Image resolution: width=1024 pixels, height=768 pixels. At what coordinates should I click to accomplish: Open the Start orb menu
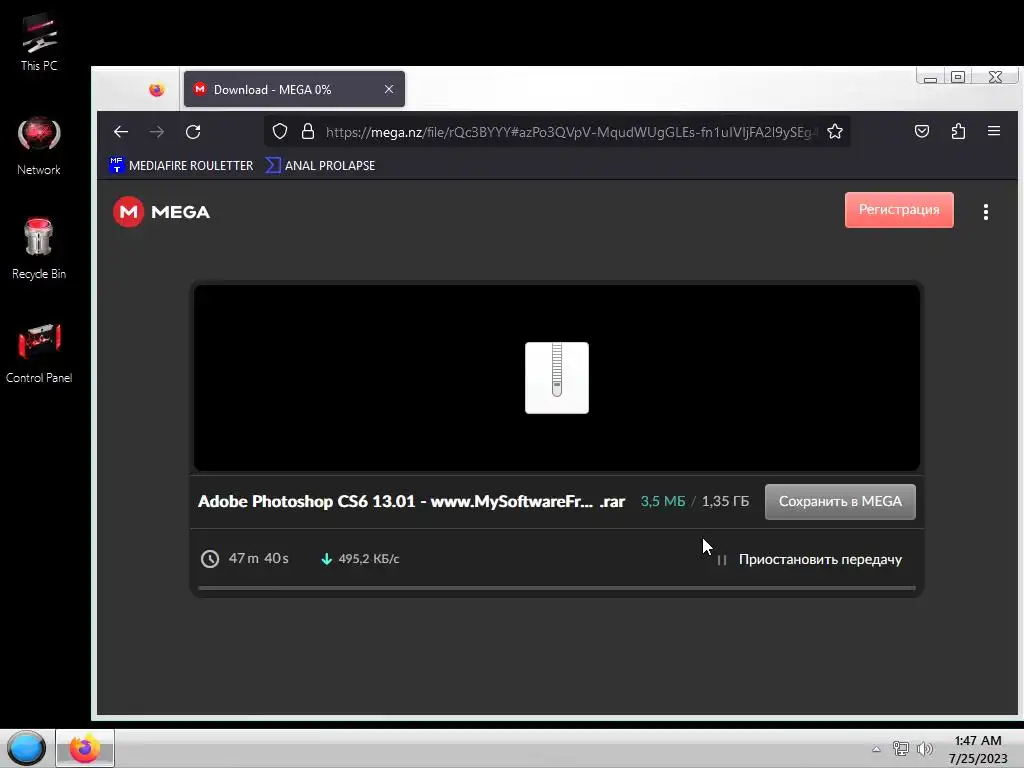point(26,748)
